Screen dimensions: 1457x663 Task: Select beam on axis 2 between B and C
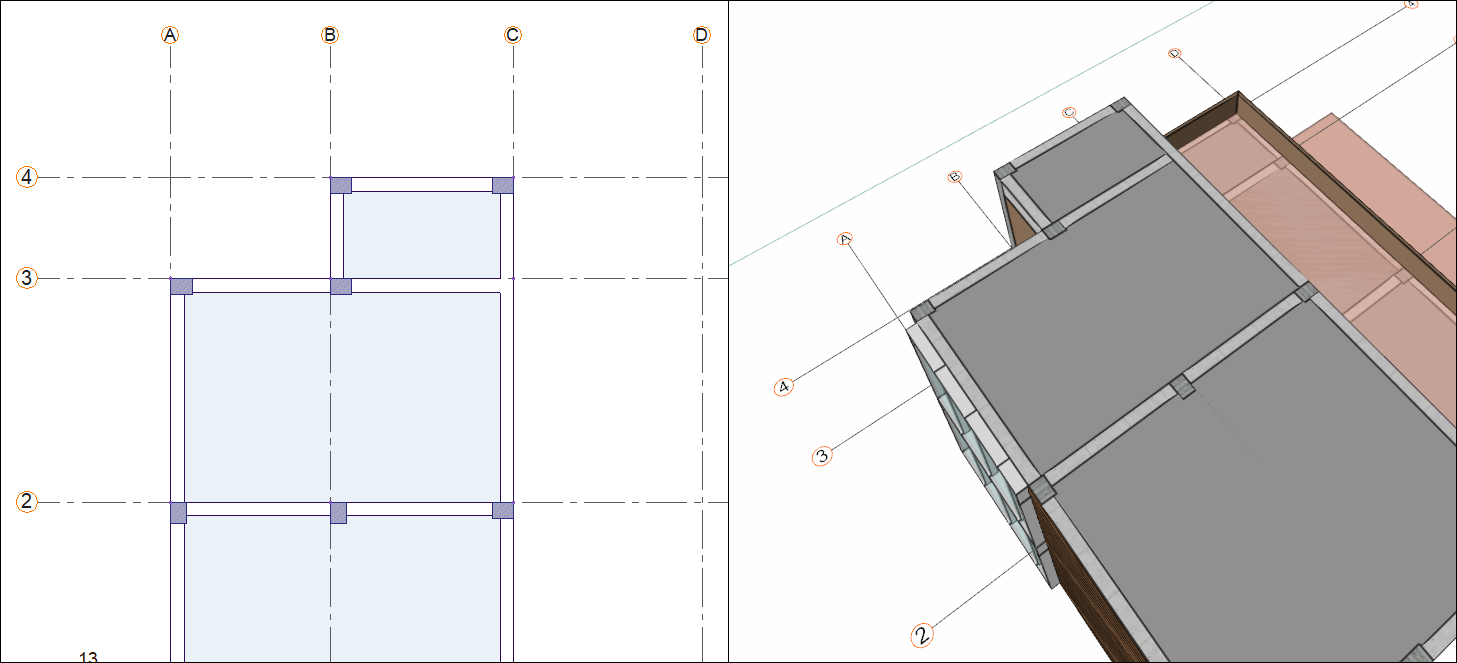420,509
